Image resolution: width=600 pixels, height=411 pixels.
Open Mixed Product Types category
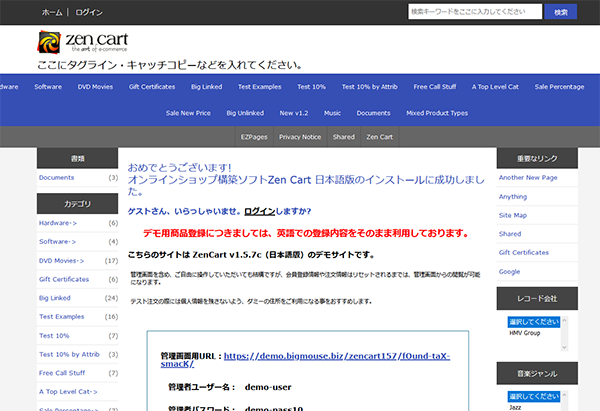[437, 113]
